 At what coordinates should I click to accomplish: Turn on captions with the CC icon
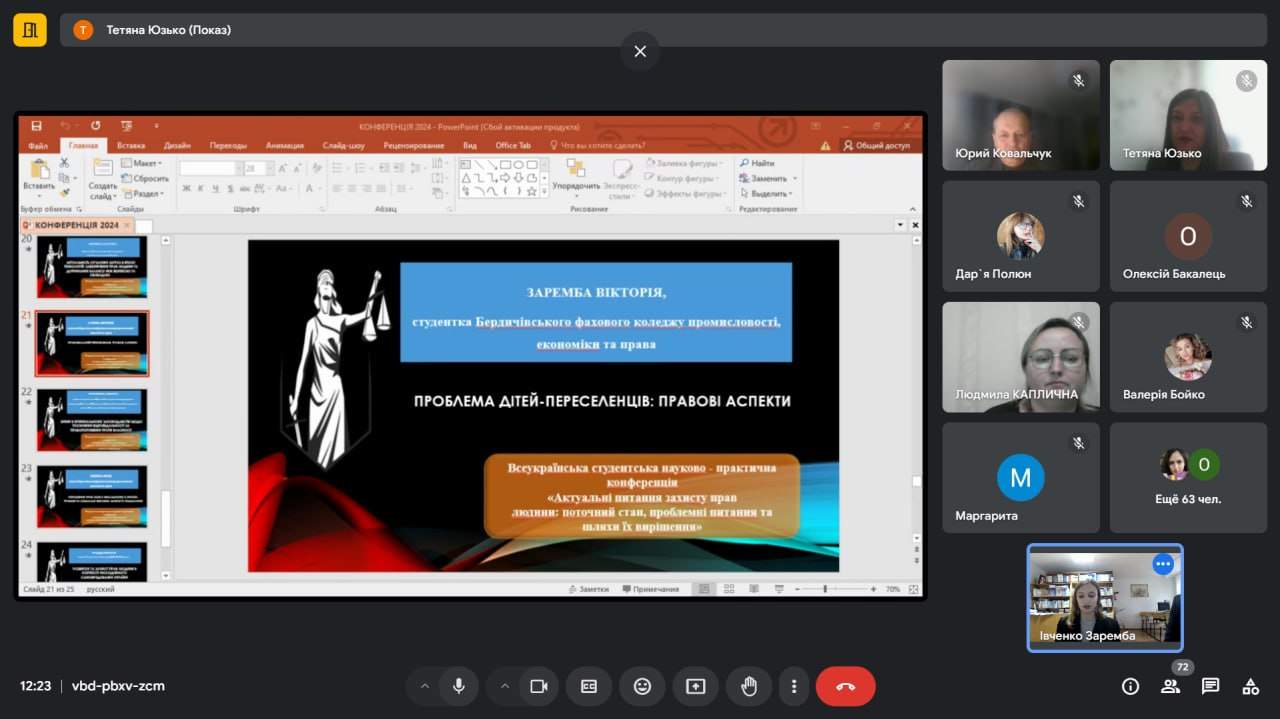click(589, 686)
